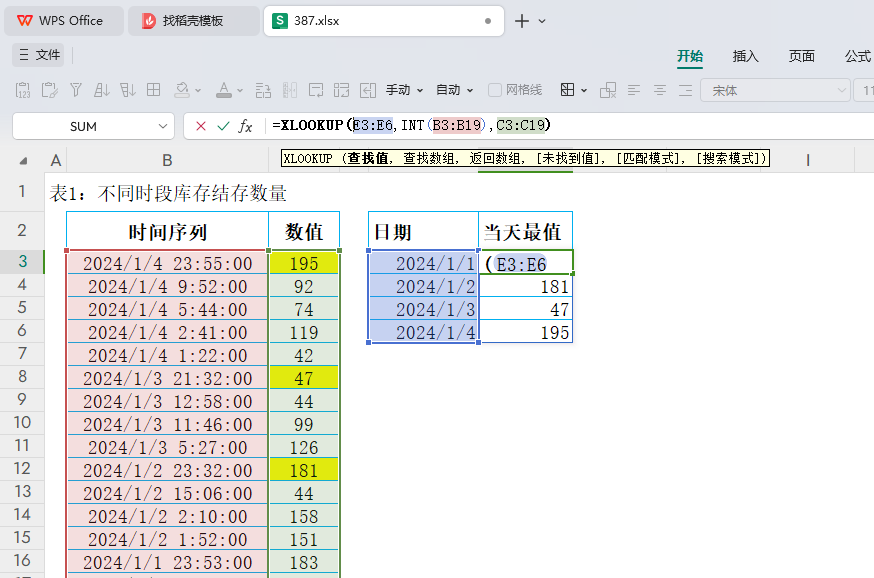Click the dashed table layout icon
The height and width of the screenshot is (578, 874).
click(x=341, y=90)
